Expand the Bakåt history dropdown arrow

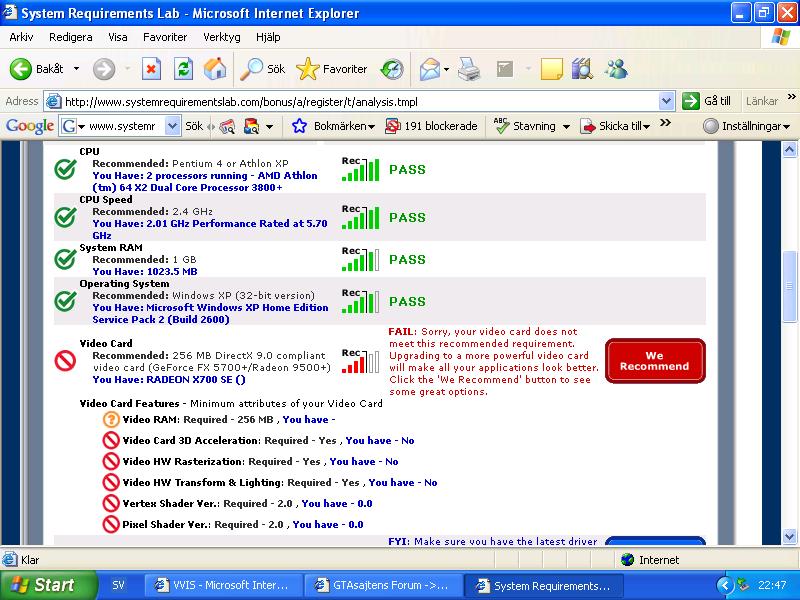[77, 69]
